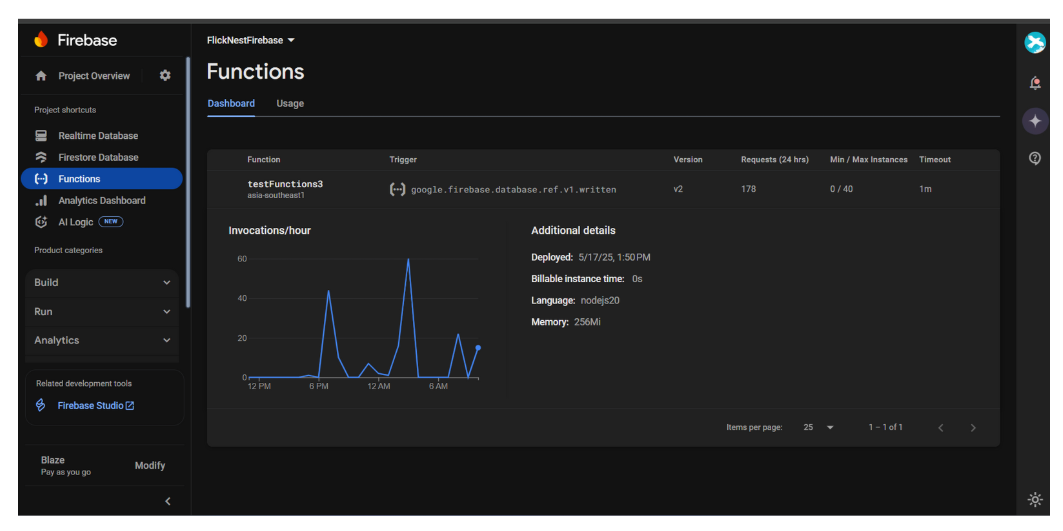Expand the Build category
Image resolution: width=1063 pixels, height=531 pixels.
coord(102,282)
